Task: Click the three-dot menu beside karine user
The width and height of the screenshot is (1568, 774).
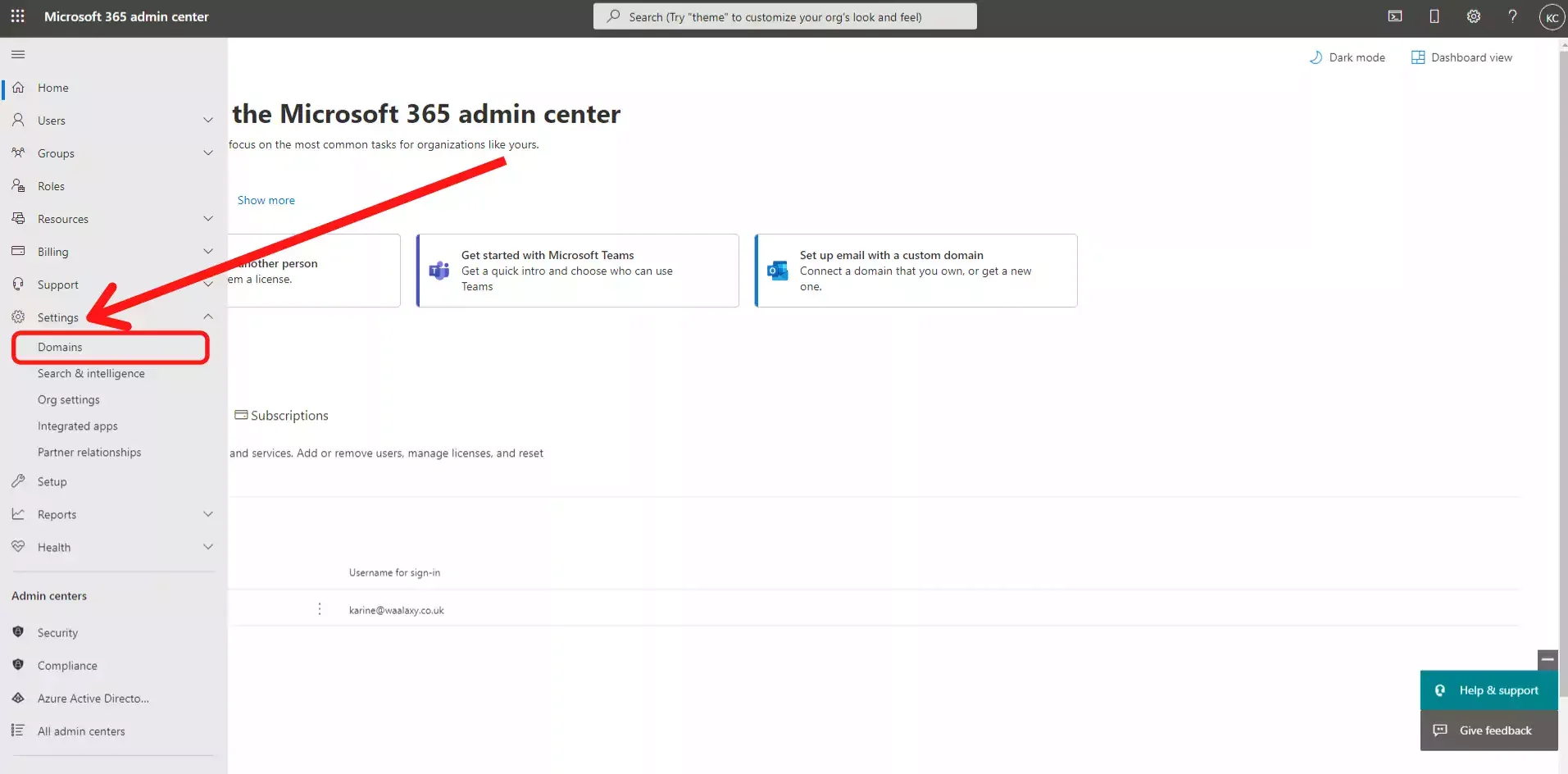Action: pos(320,609)
